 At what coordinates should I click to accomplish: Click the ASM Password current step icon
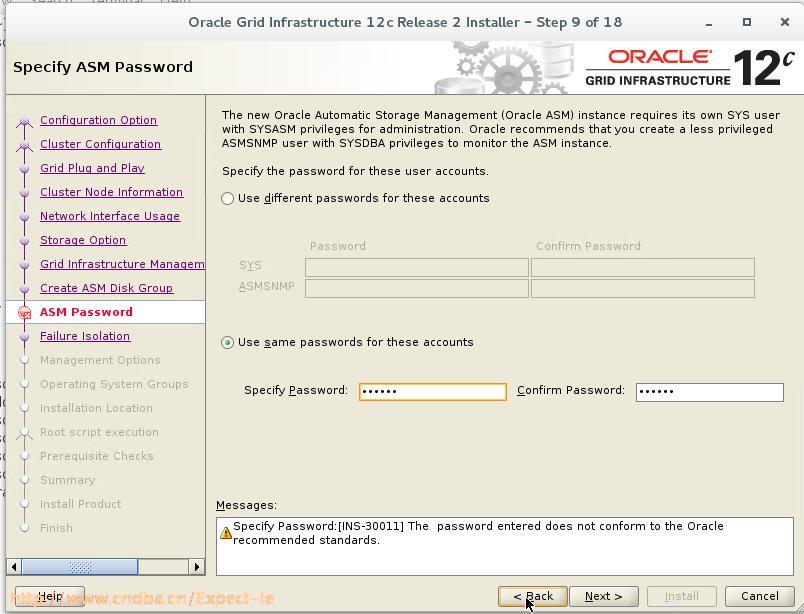(24, 312)
